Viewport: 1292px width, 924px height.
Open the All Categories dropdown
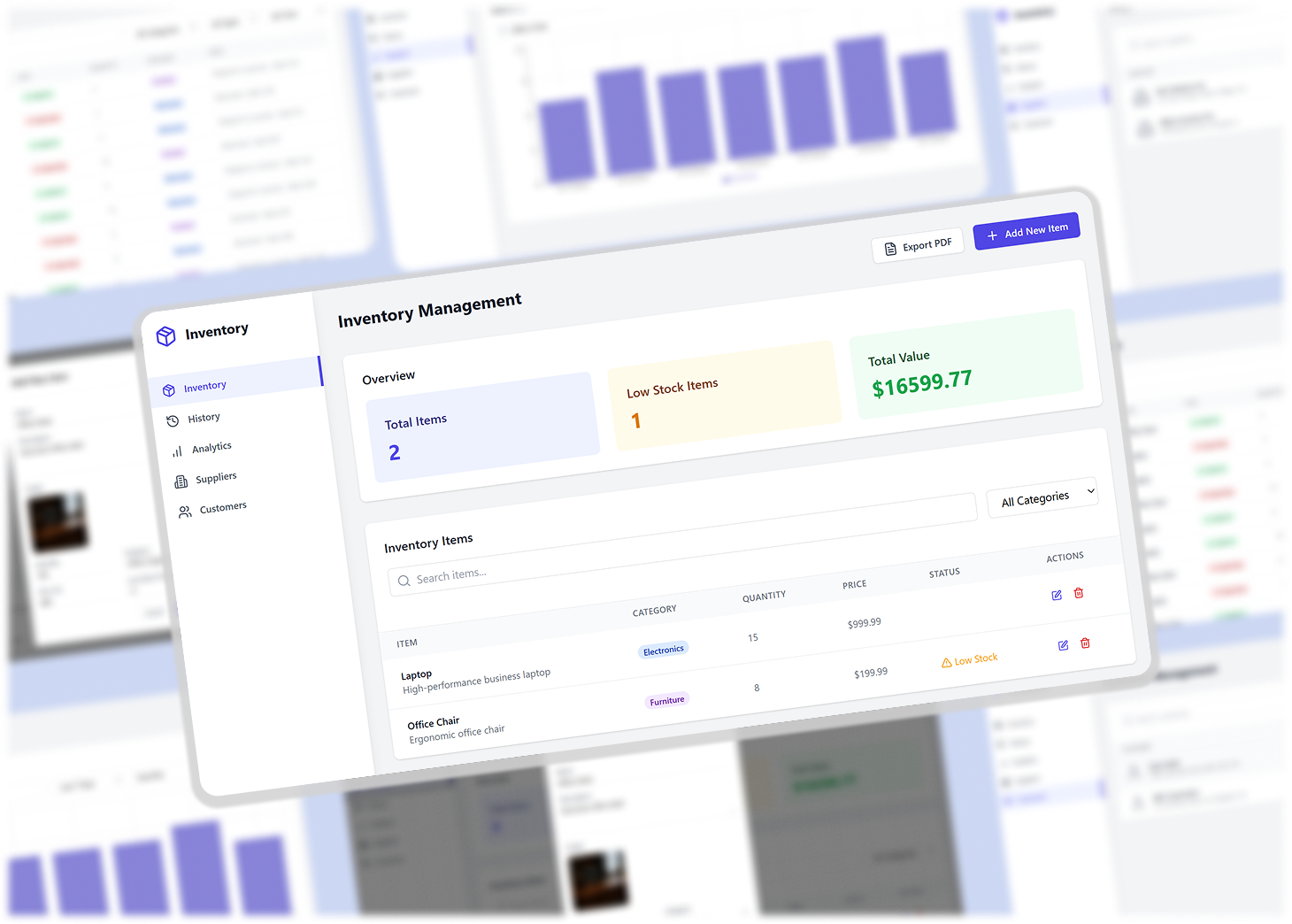click(1041, 497)
